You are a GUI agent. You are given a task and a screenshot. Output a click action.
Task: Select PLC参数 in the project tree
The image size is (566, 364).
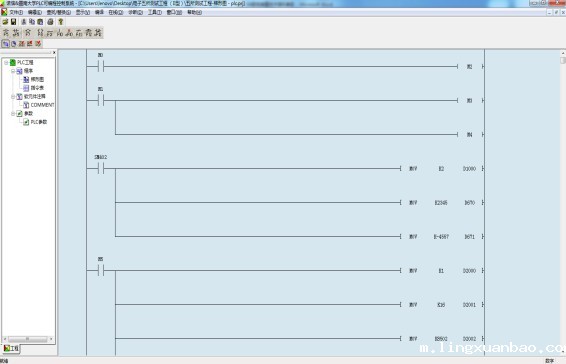click(39, 122)
